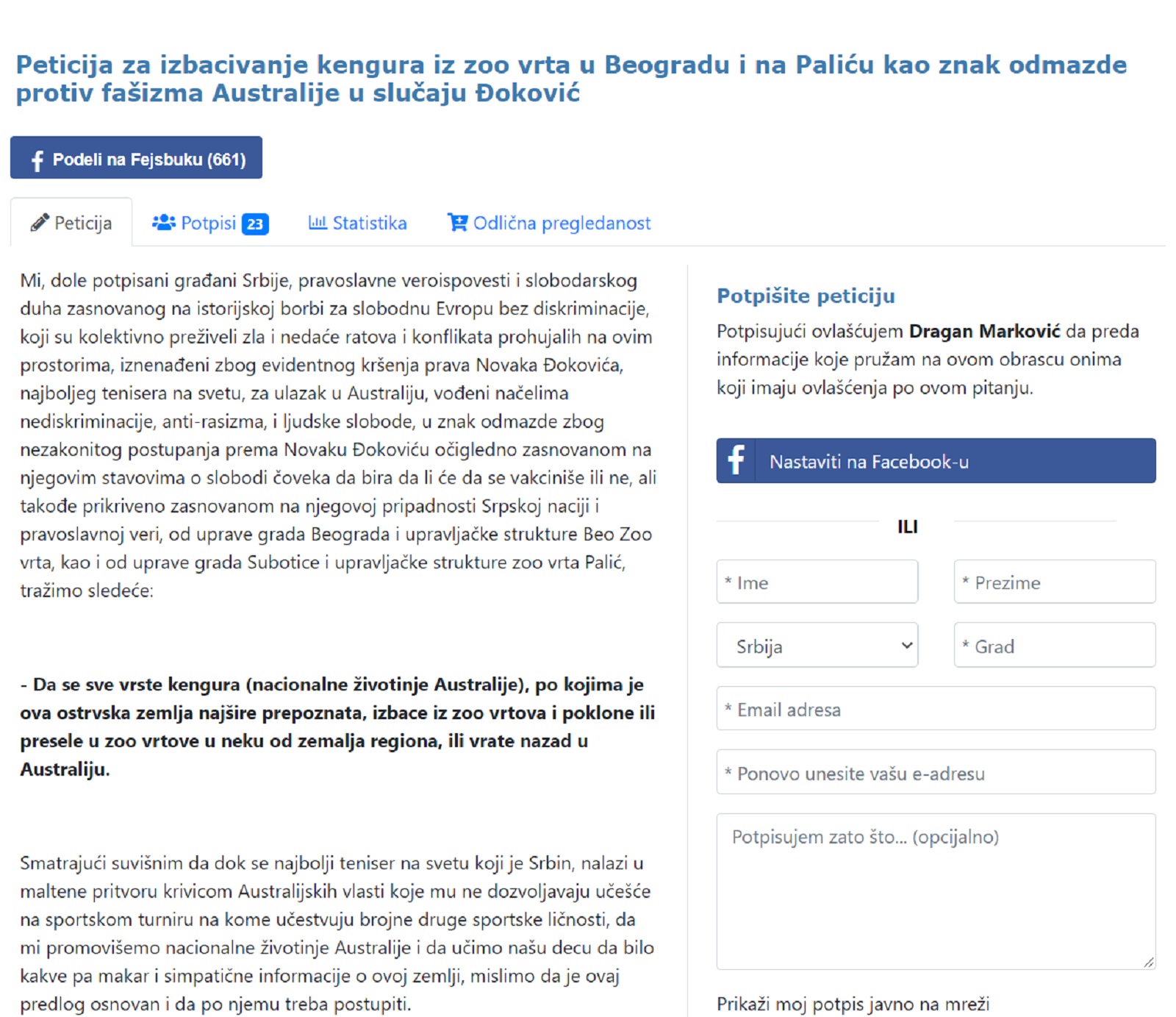Select the Grad text field

[x=1054, y=646]
